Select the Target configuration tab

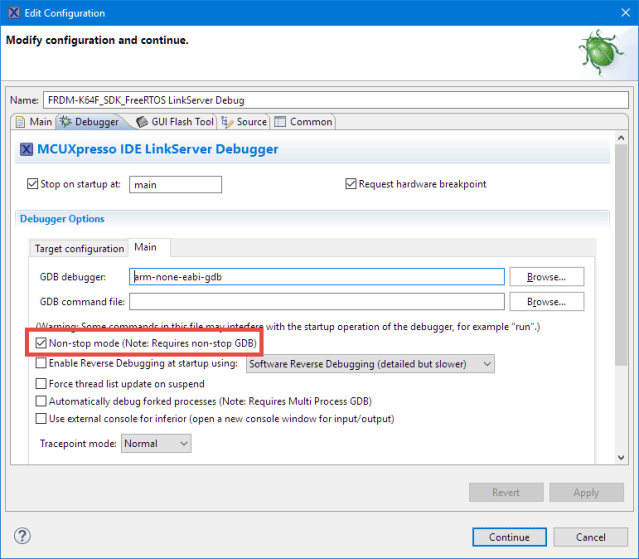pos(78,248)
